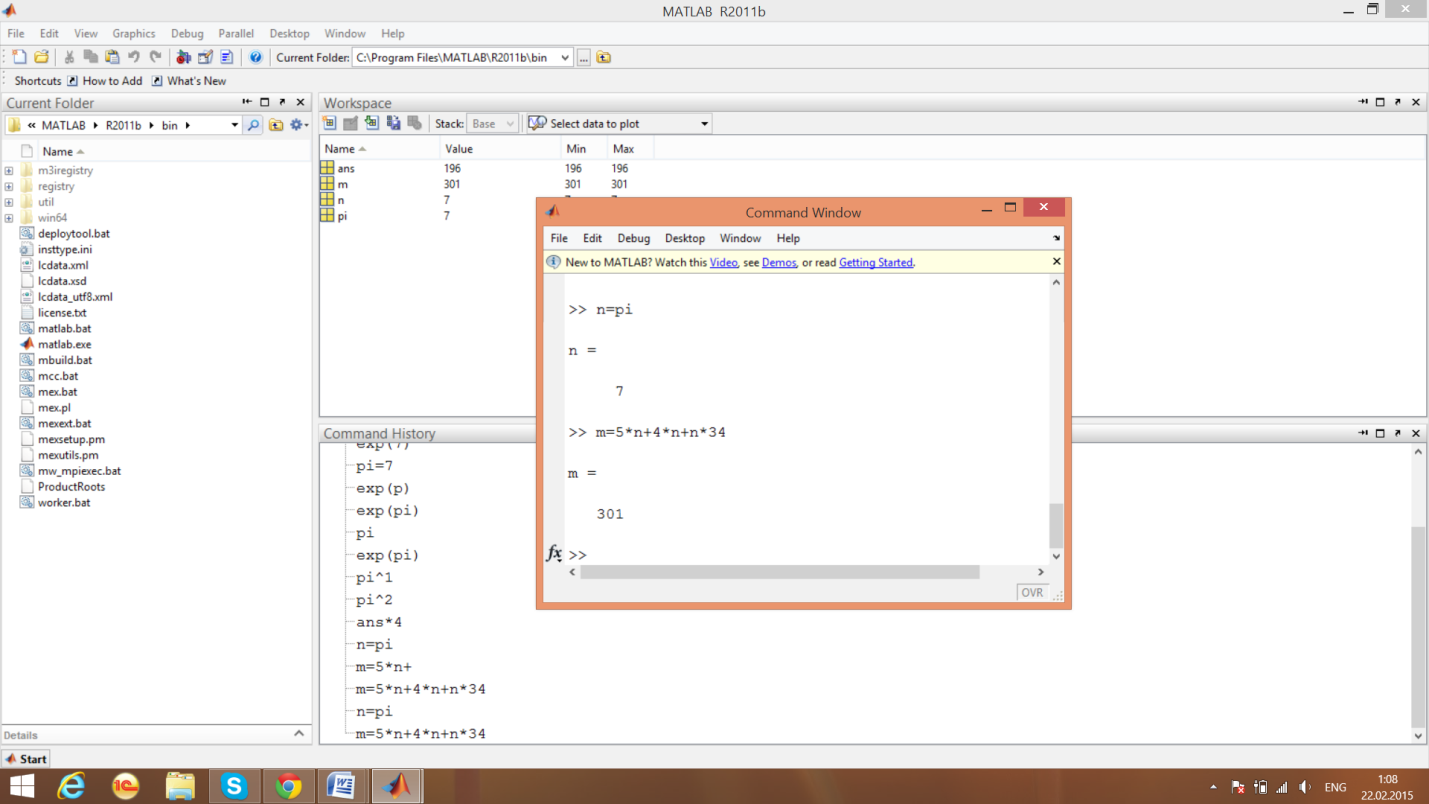
Task: Open the main MATLAB Window menu
Action: (x=345, y=33)
